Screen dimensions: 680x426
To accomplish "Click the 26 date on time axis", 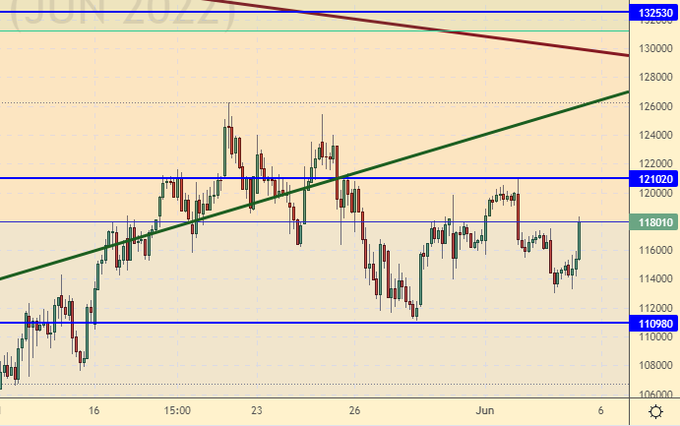I will [x=355, y=411].
